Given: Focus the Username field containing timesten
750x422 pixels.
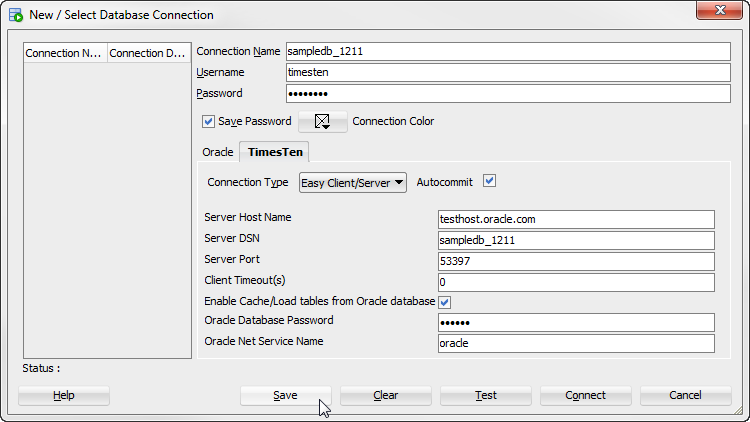Looking at the screenshot, I should point(508,73).
